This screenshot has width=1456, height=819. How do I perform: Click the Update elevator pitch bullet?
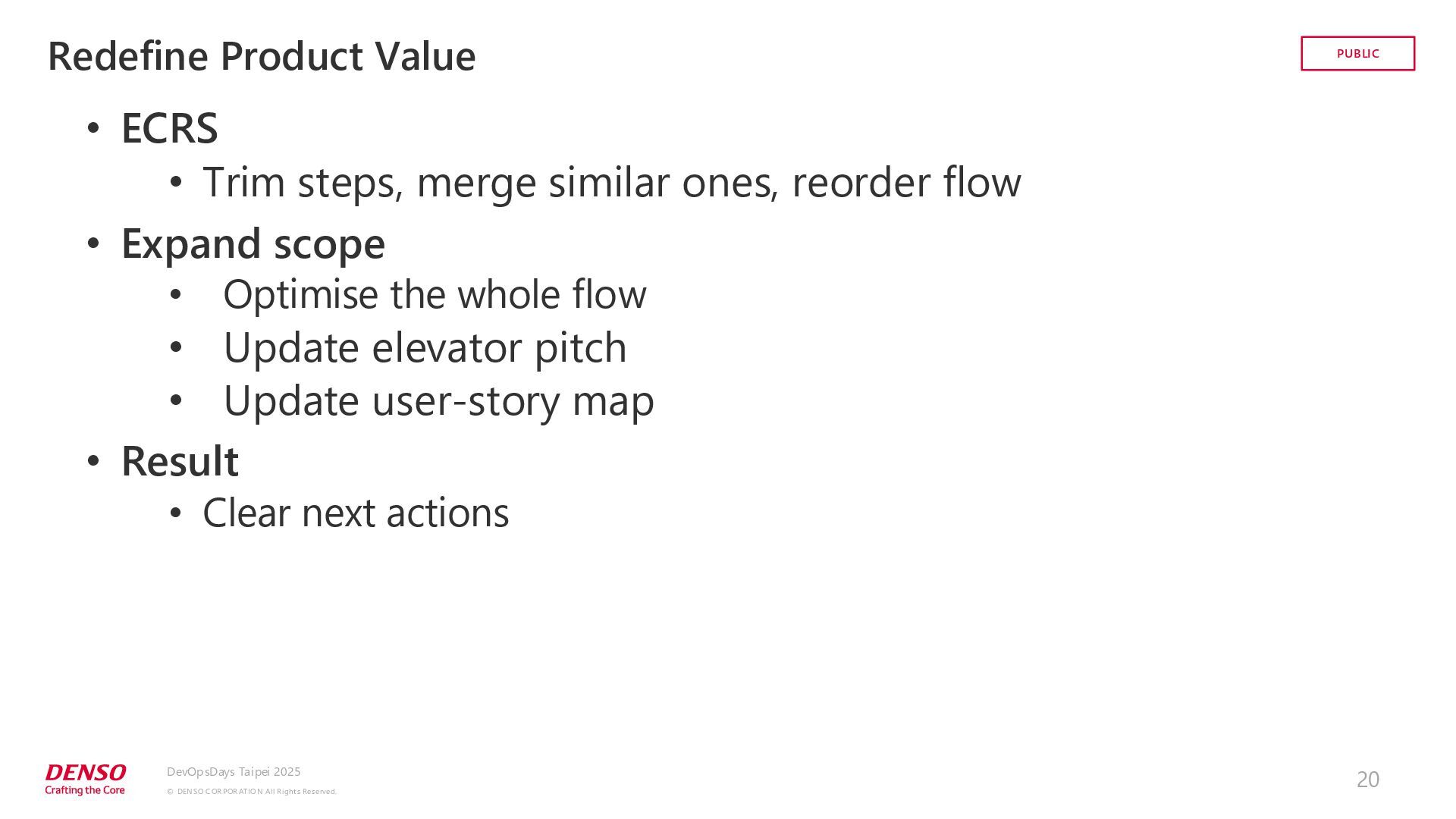pyautogui.click(x=425, y=348)
